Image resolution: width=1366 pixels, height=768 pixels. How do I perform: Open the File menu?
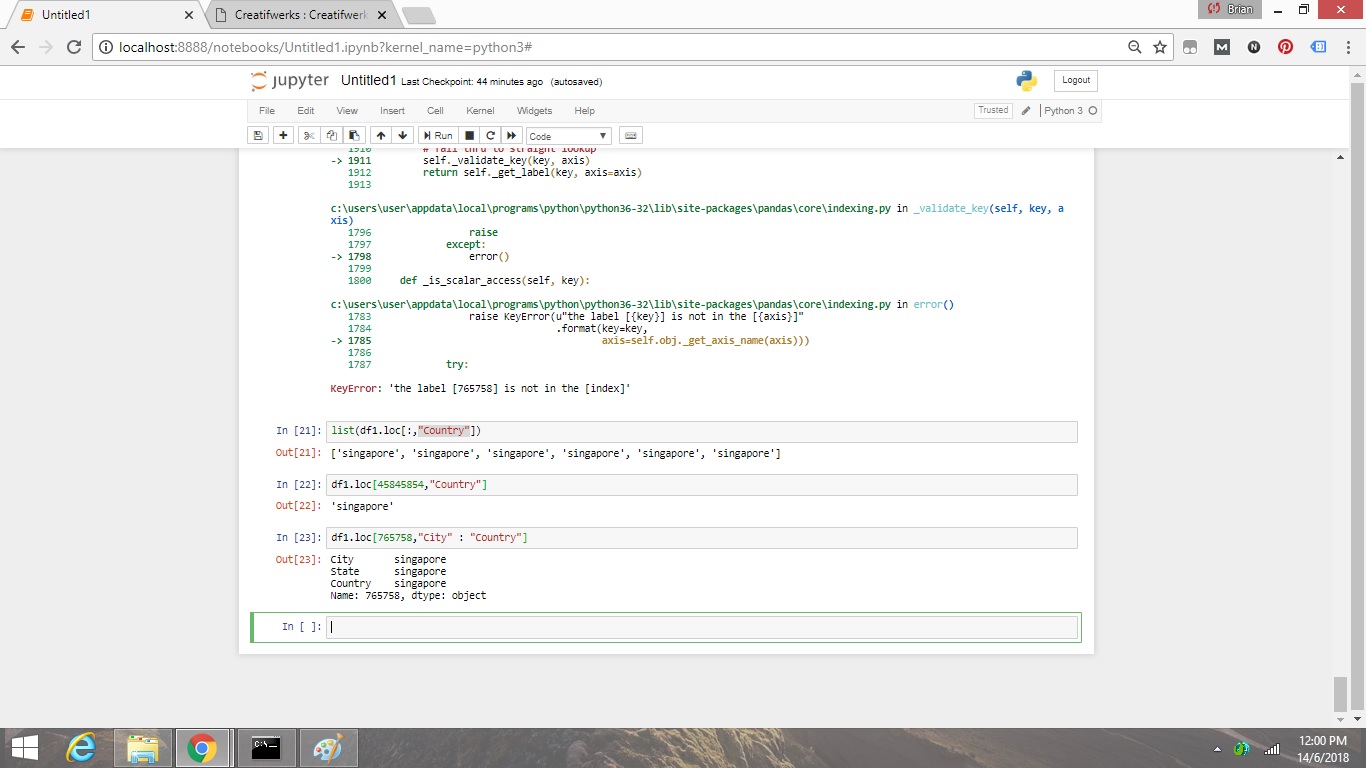(267, 111)
